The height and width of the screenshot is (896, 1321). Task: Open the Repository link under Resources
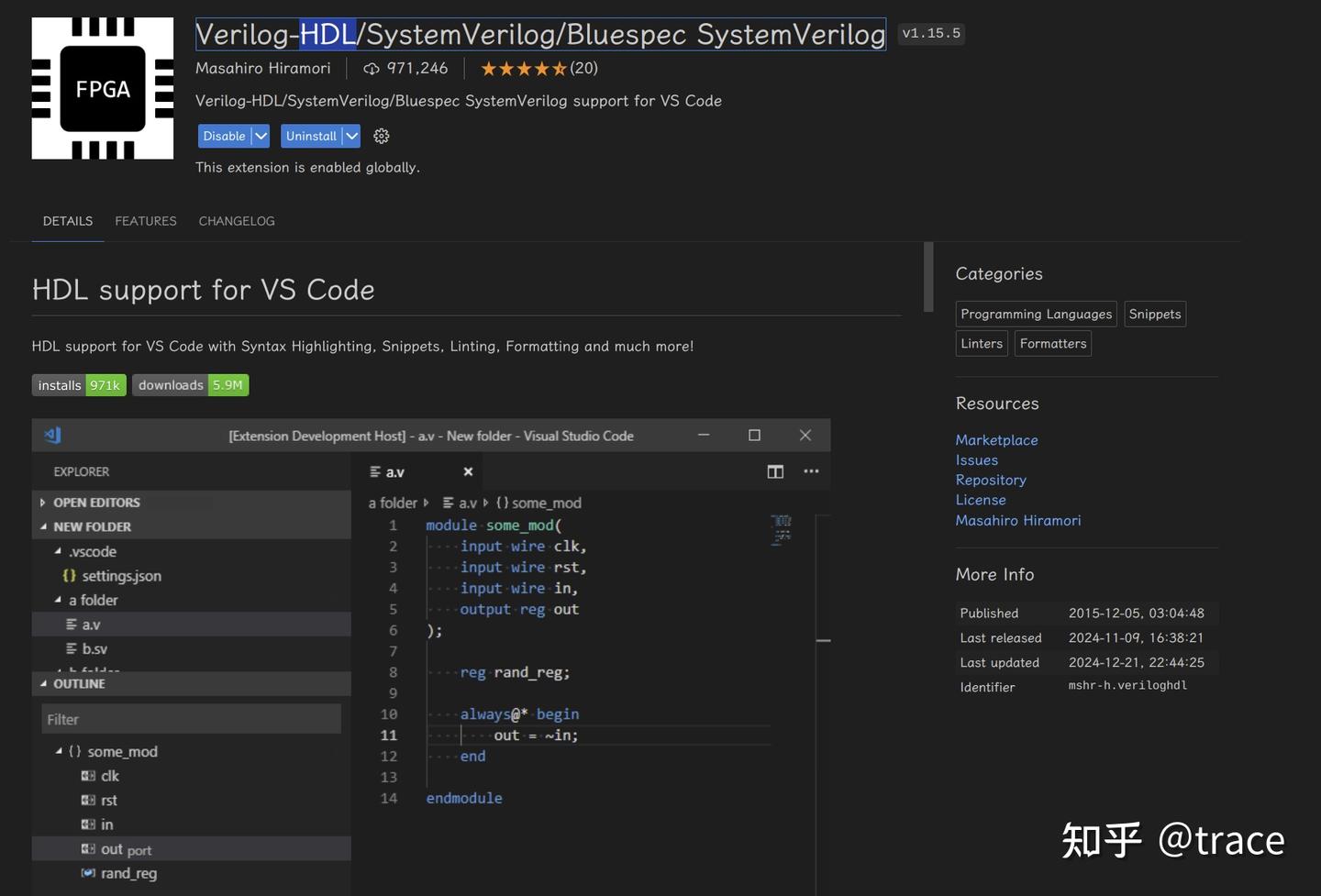991,479
